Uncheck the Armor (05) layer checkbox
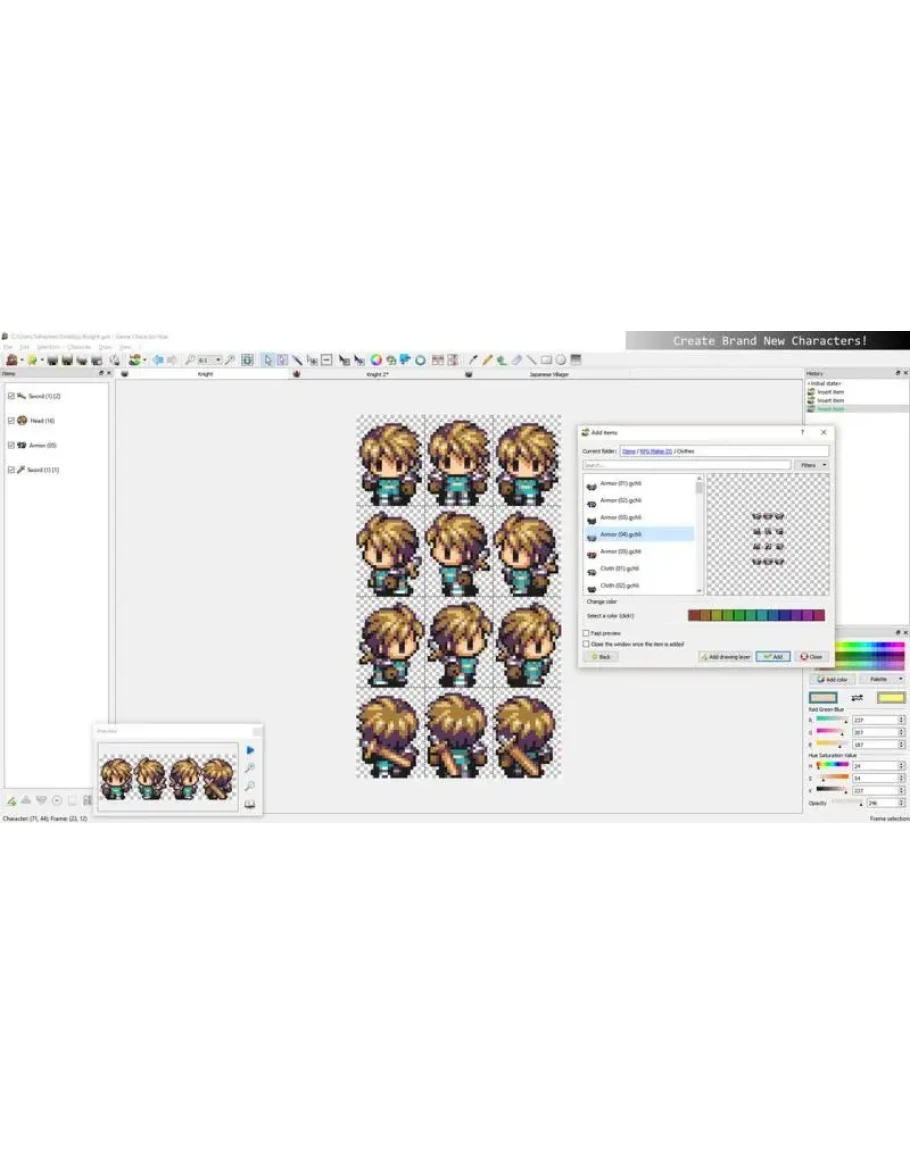 pos(11,445)
